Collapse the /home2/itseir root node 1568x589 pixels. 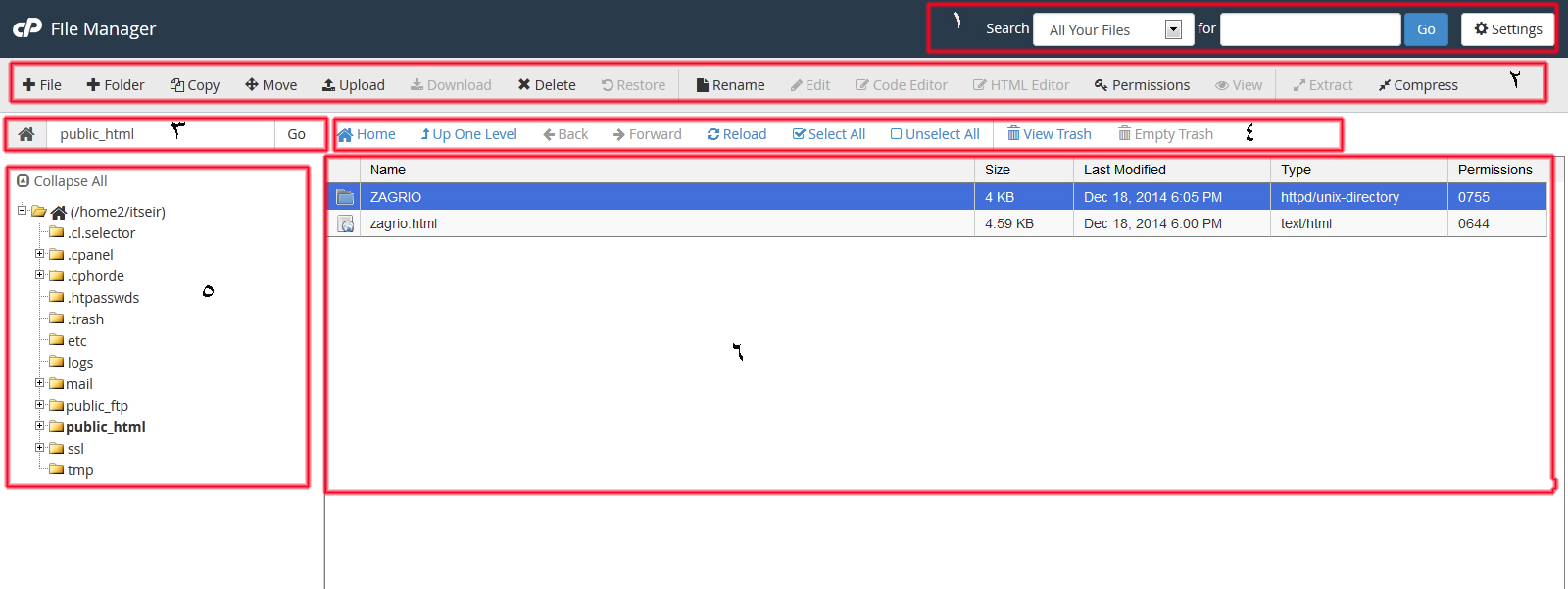point(22,210)
